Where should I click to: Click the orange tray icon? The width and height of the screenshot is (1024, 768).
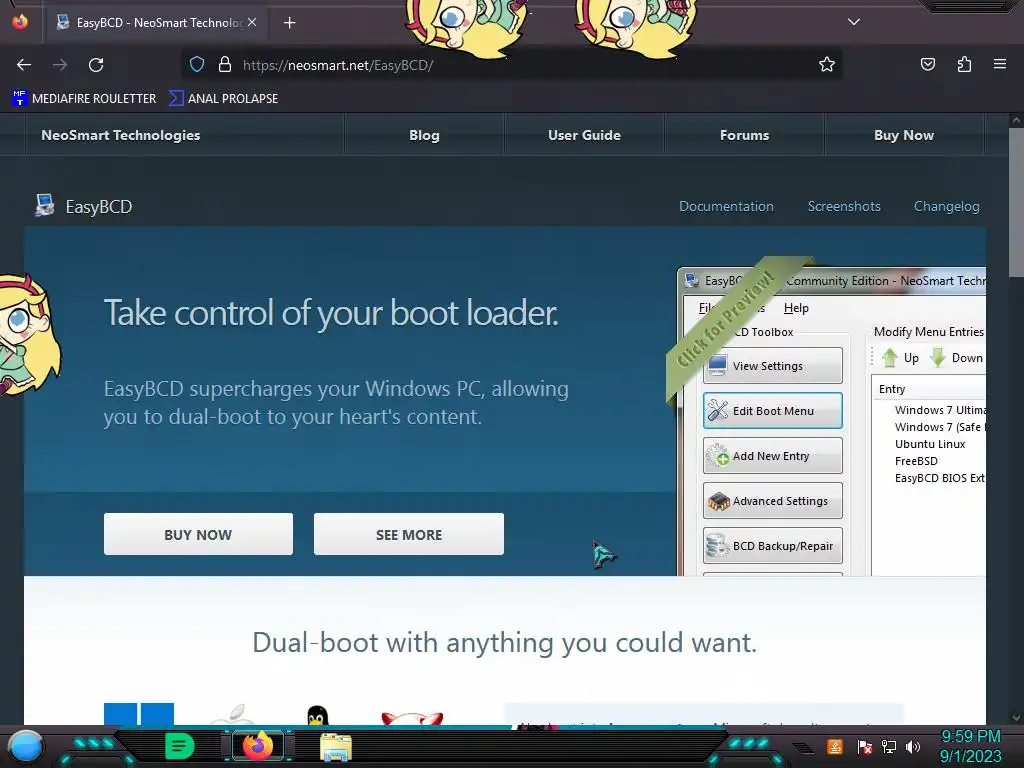click(x=835, y=746)
